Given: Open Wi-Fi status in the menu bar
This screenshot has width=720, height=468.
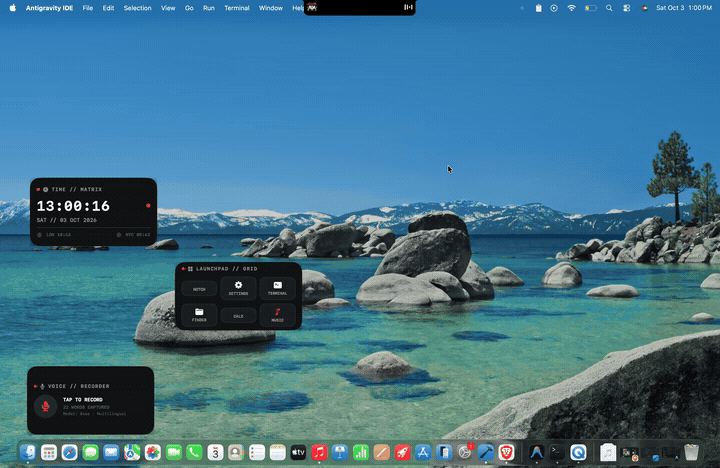Looking at the screenshot, I should 571,8.
